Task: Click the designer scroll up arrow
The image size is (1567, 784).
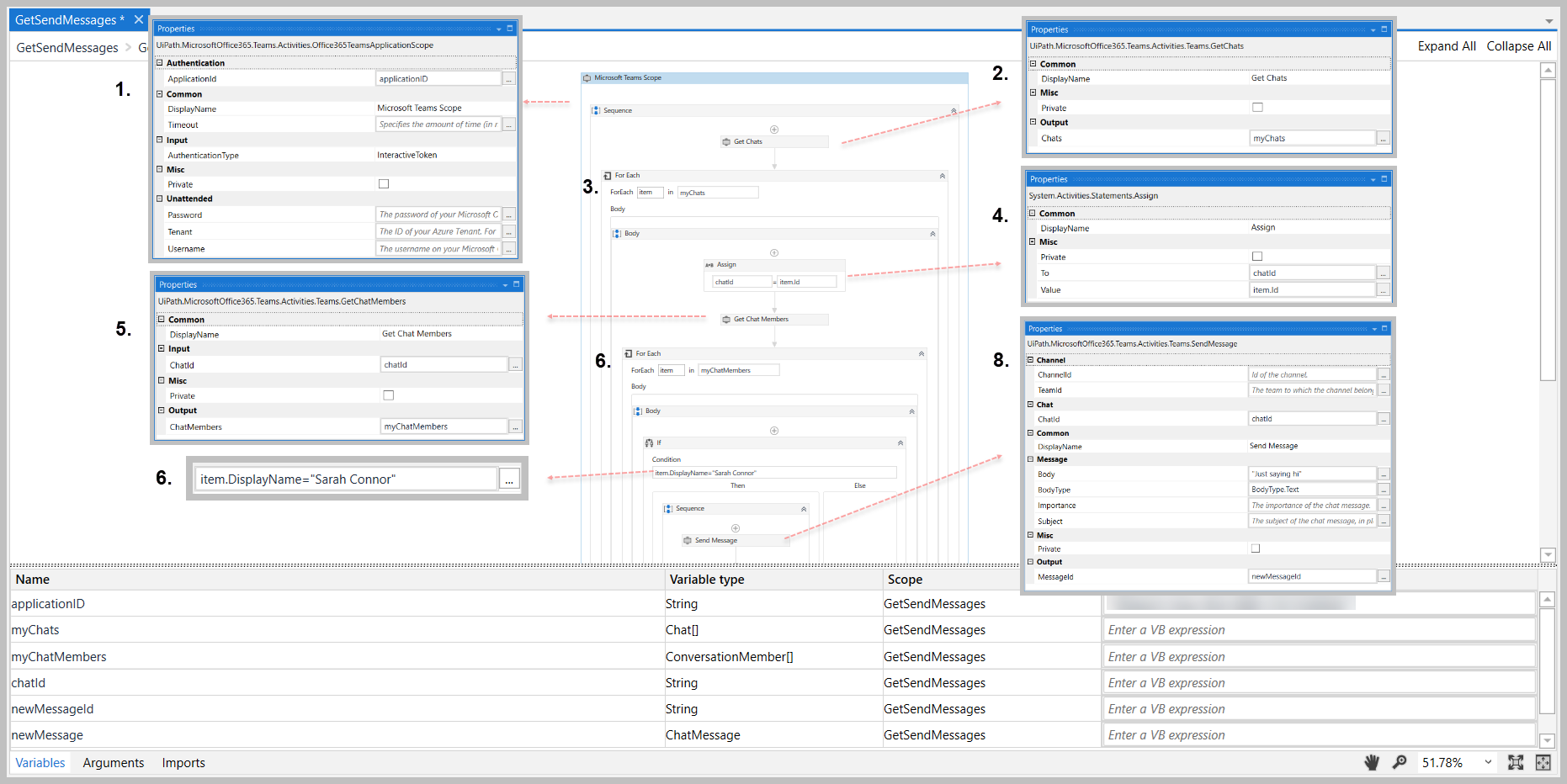Action: (1548, 71)
